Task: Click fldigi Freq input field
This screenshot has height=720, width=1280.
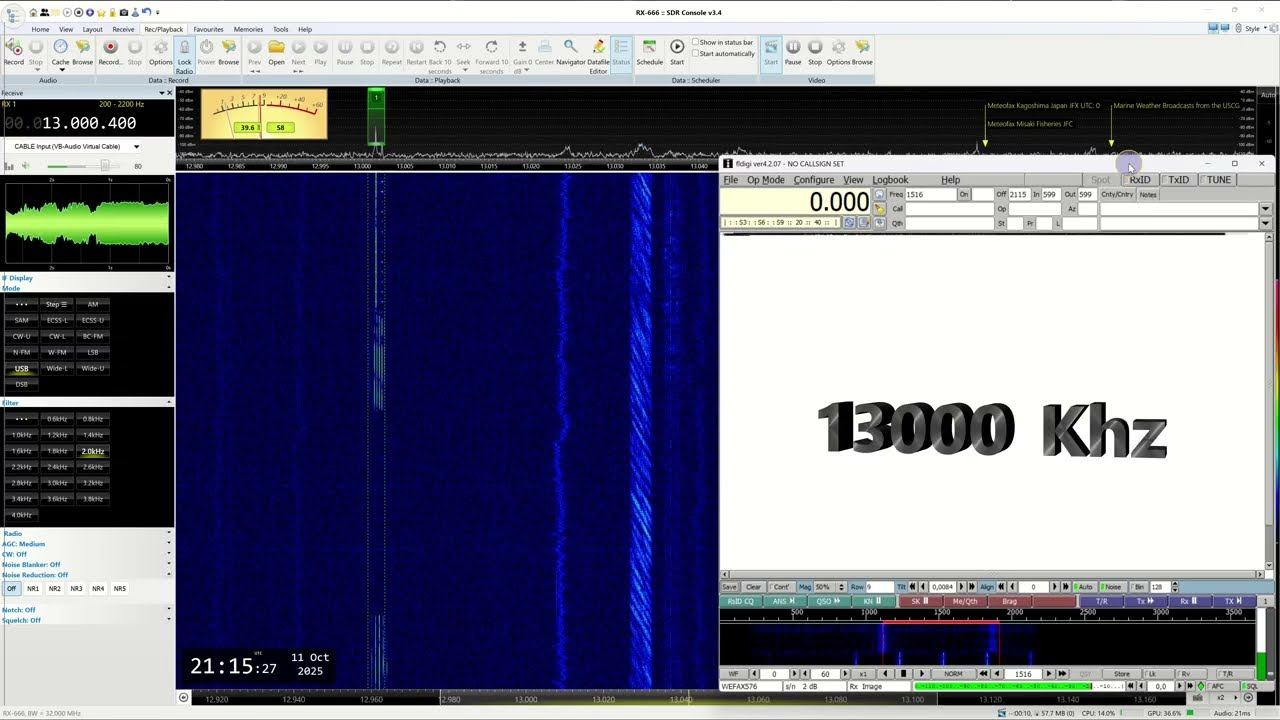Action: pyautogui.click(x=929, y=195)
